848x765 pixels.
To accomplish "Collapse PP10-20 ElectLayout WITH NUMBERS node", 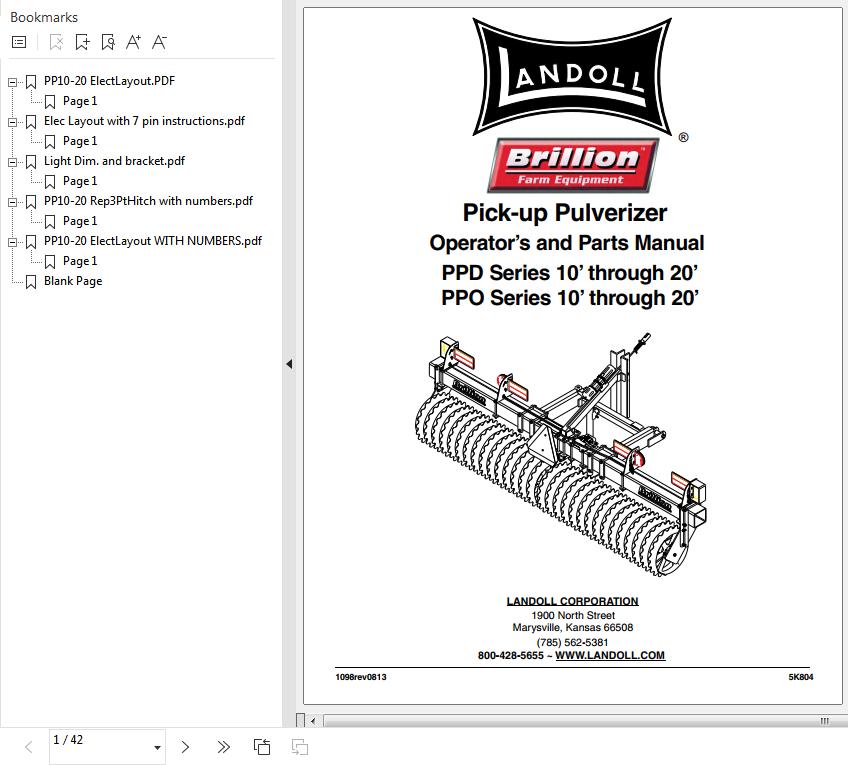I will (12, 242).
